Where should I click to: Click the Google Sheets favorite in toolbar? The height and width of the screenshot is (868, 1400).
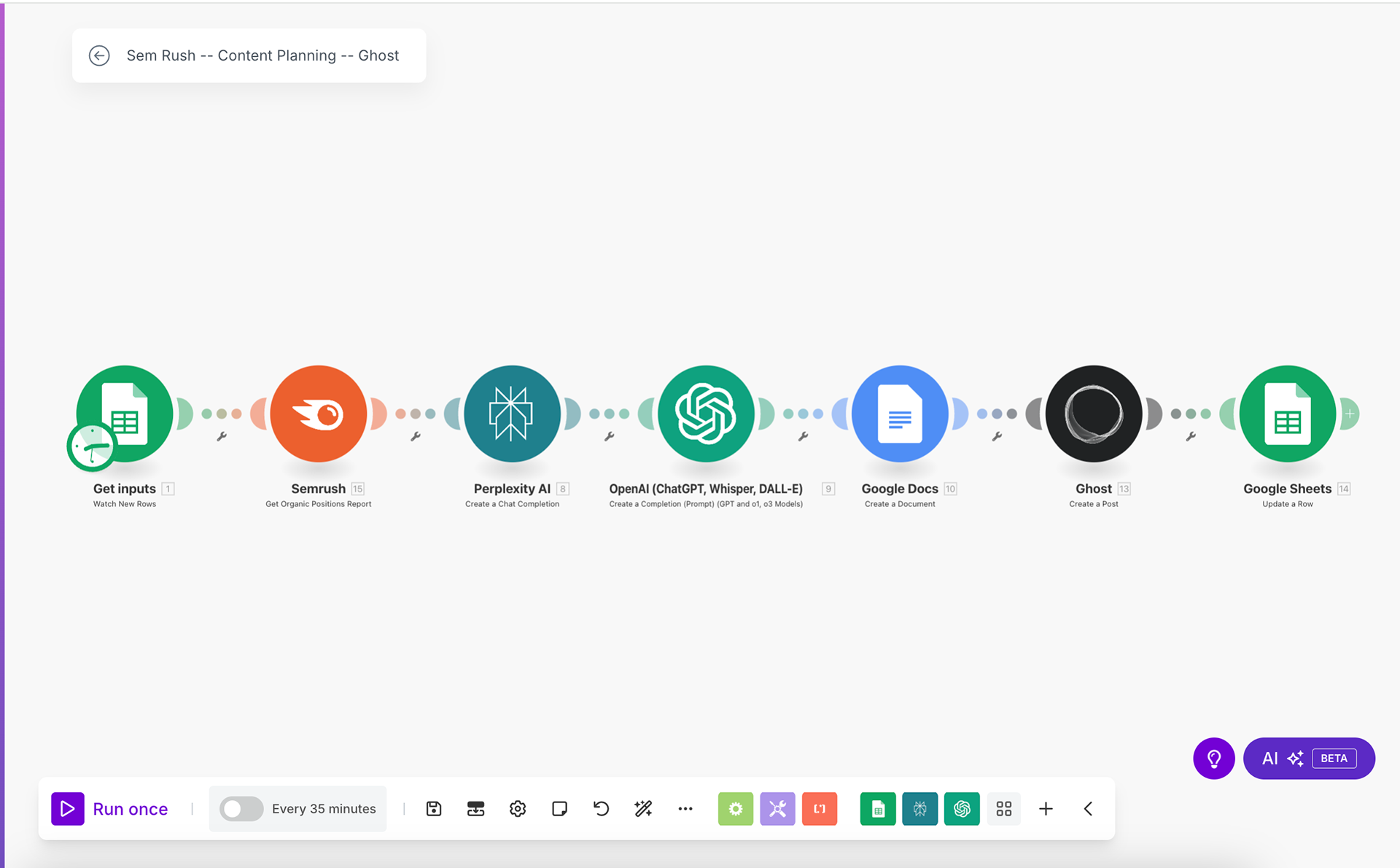878,808
